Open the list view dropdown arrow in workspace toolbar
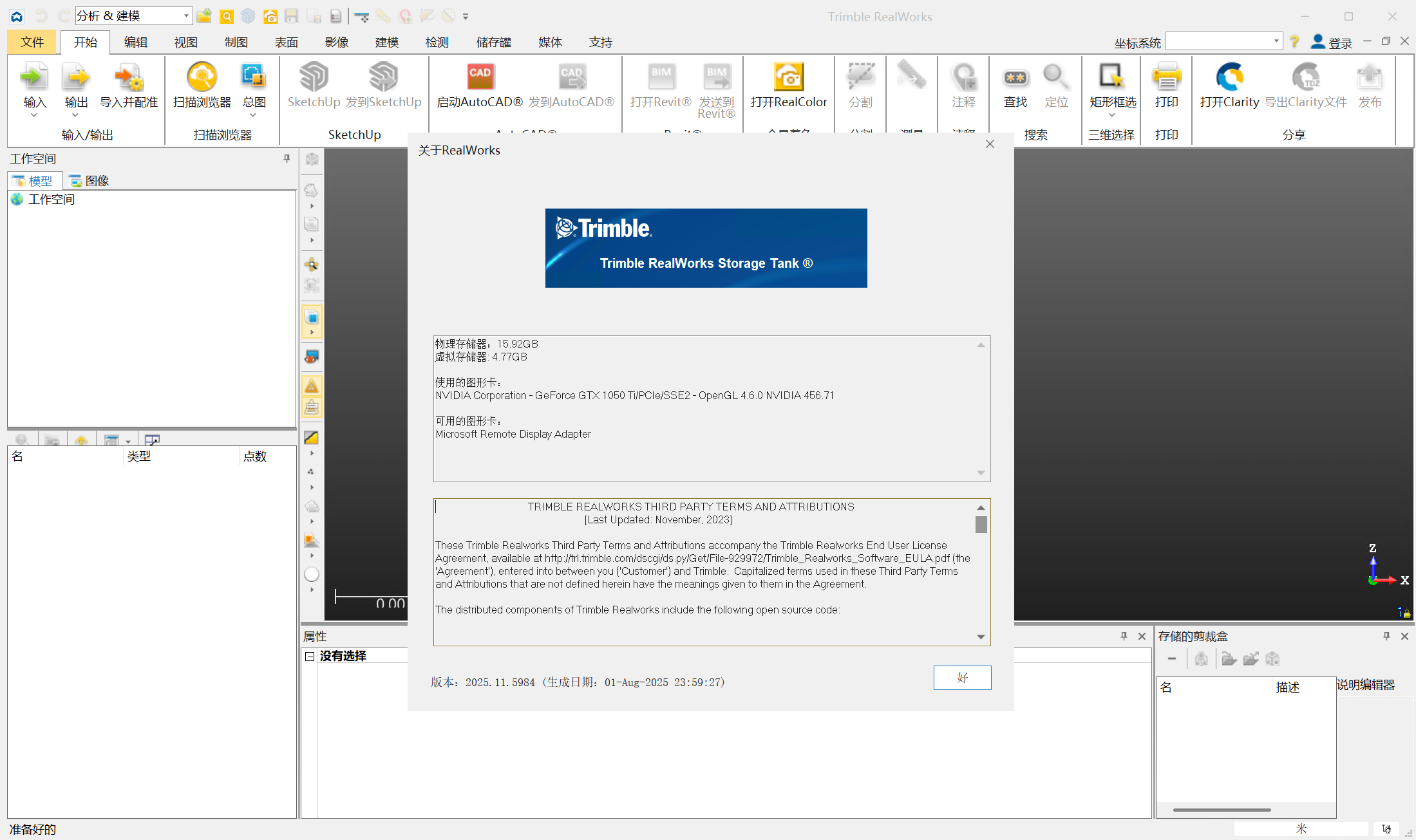1416x840 pixels. tap(128, 442)
